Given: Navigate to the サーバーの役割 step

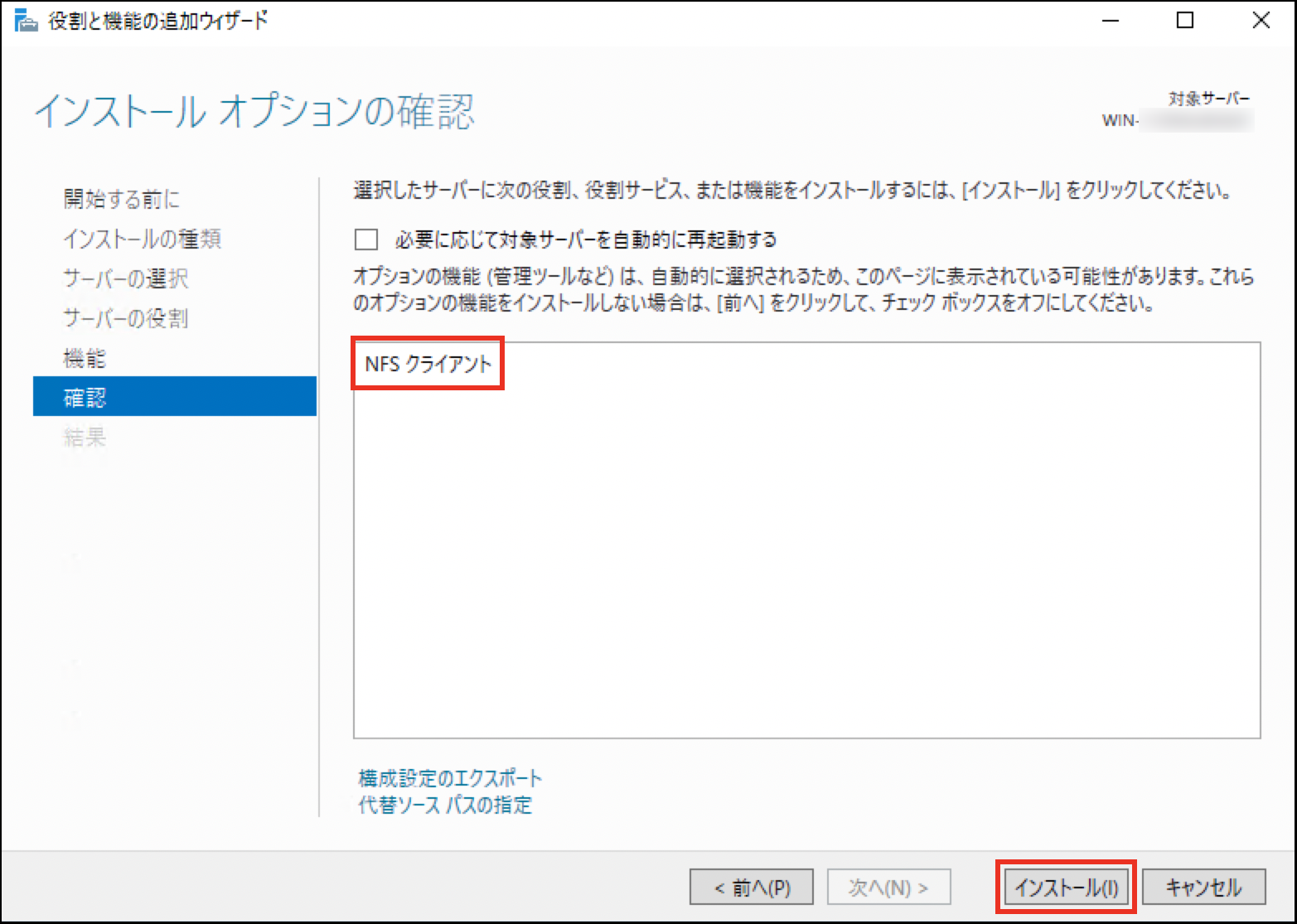Looking at the screenshot, I should [x=126, y=318].
